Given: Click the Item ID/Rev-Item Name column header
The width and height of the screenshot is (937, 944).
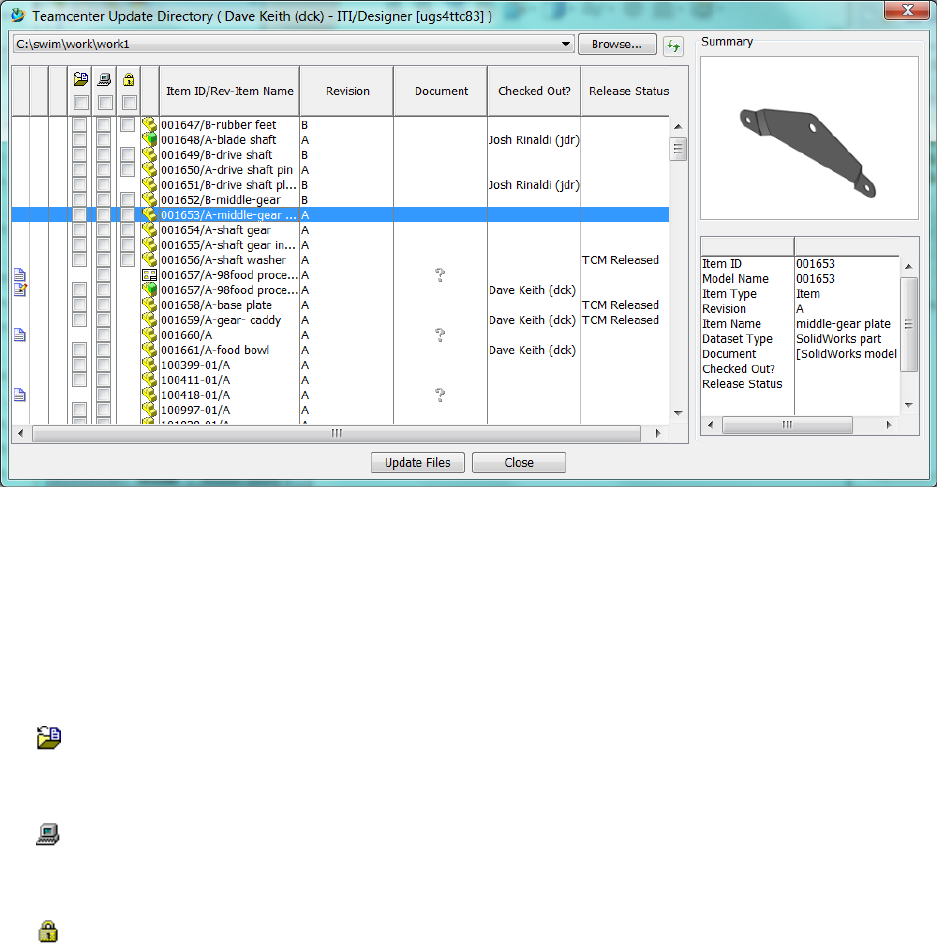Looking at the screenshot, I should 229,91.
